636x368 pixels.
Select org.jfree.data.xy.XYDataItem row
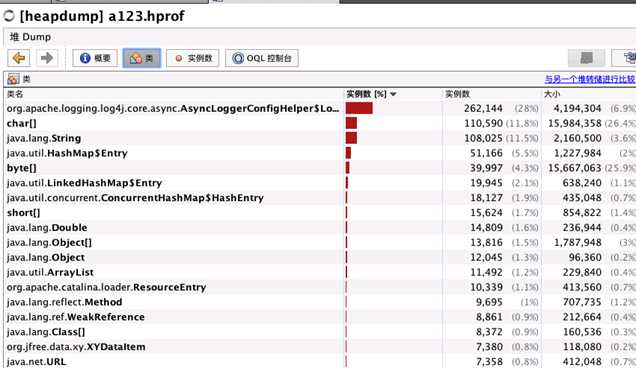tap(320, 347)
